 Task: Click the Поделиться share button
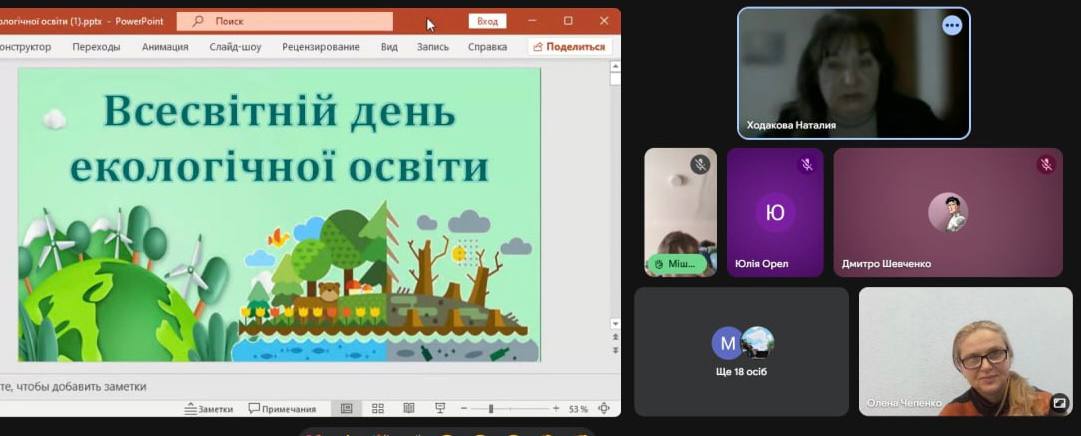tap(569, 47)
